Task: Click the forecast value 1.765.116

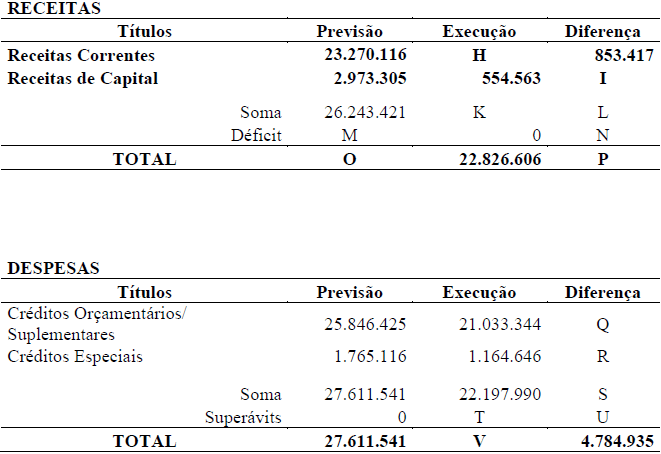Action: 370,357
